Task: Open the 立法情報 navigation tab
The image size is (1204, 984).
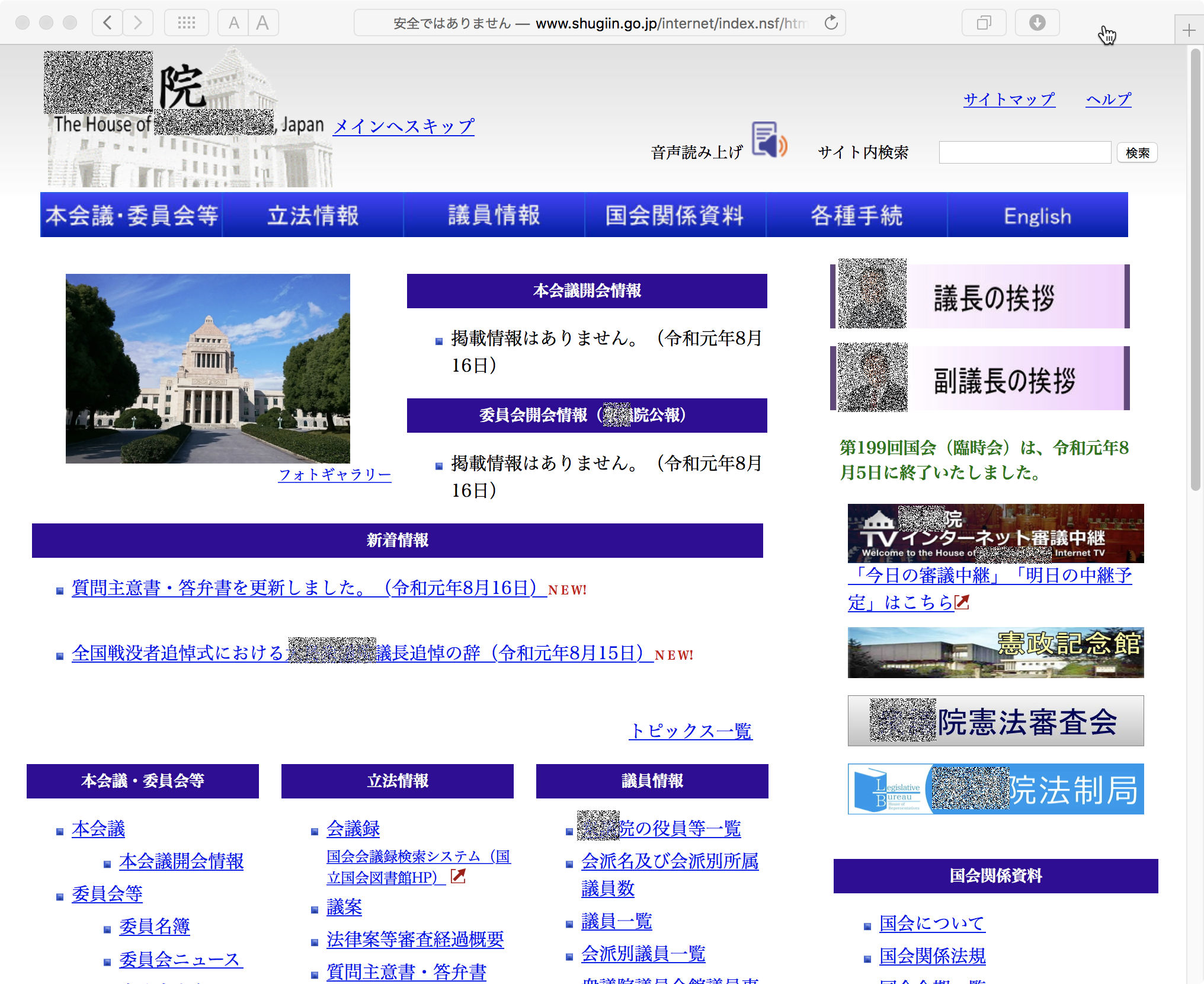Action: point(313,215)
